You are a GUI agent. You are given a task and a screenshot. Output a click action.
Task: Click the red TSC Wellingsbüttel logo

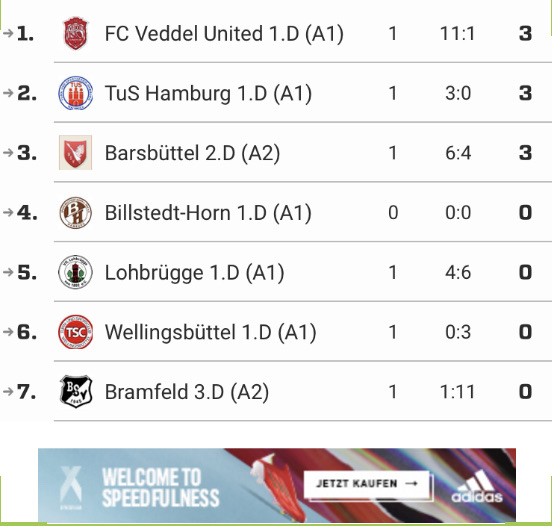pos(75,332)
